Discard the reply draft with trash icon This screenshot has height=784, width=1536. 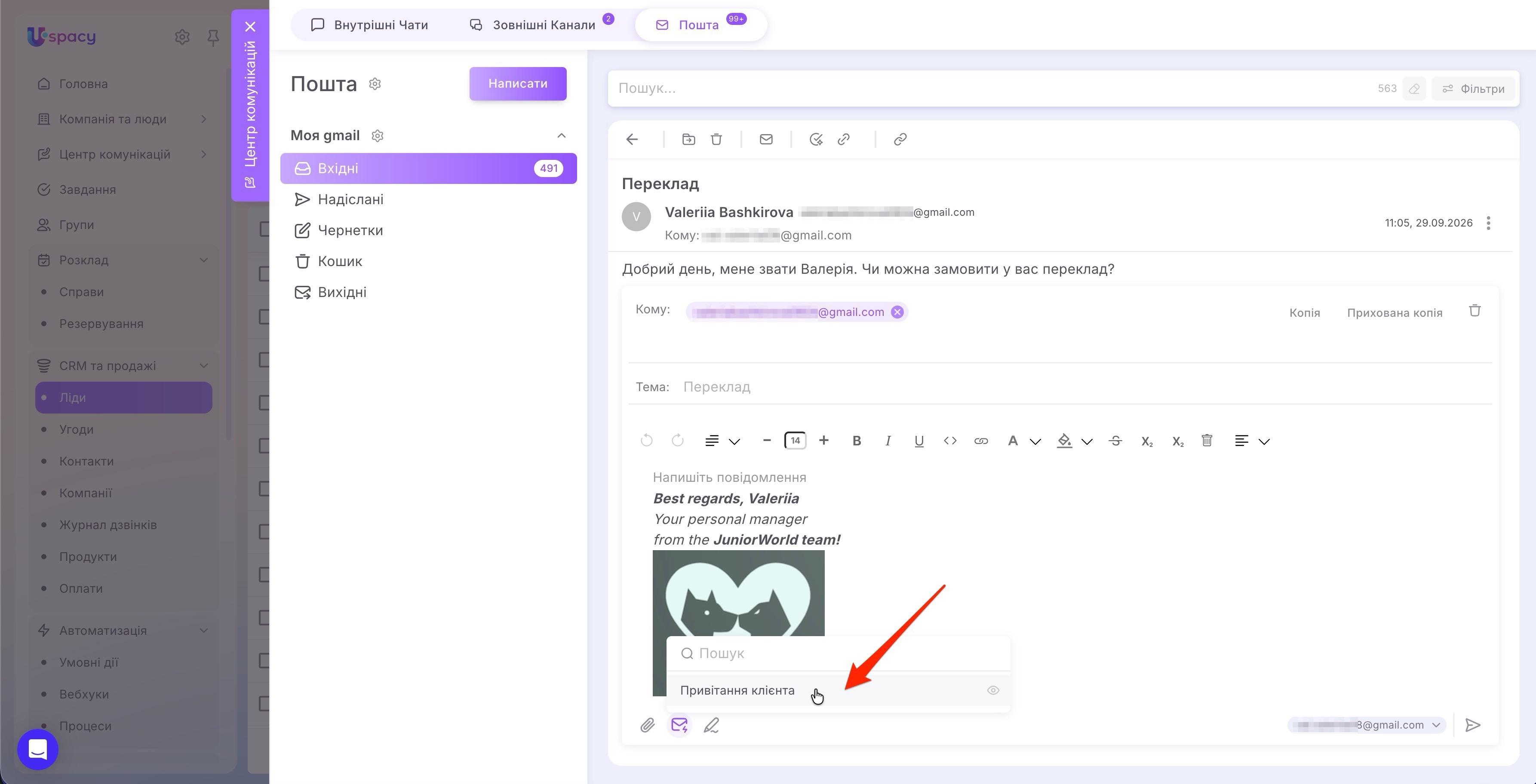[x=1475, y=311]
